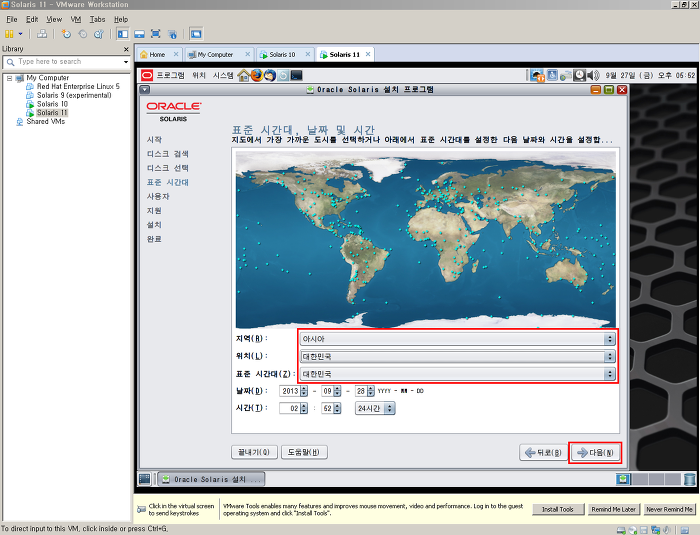Launch Thunderbird from the Solaris panel
The width and height of the screenshot is (700, 535).
(x=270, y=75)
